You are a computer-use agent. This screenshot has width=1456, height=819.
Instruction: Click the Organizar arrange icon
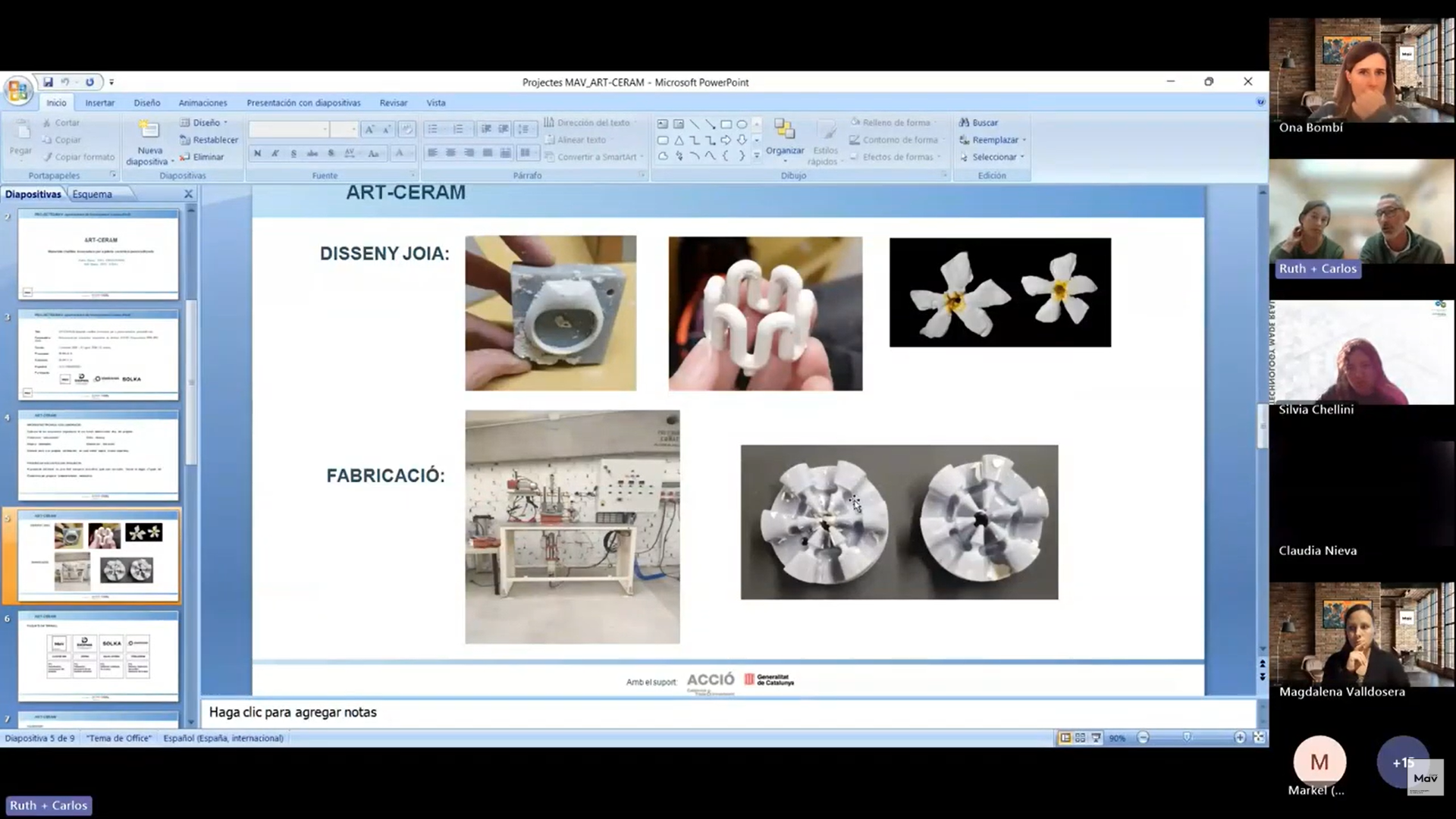tap(784, 129)
